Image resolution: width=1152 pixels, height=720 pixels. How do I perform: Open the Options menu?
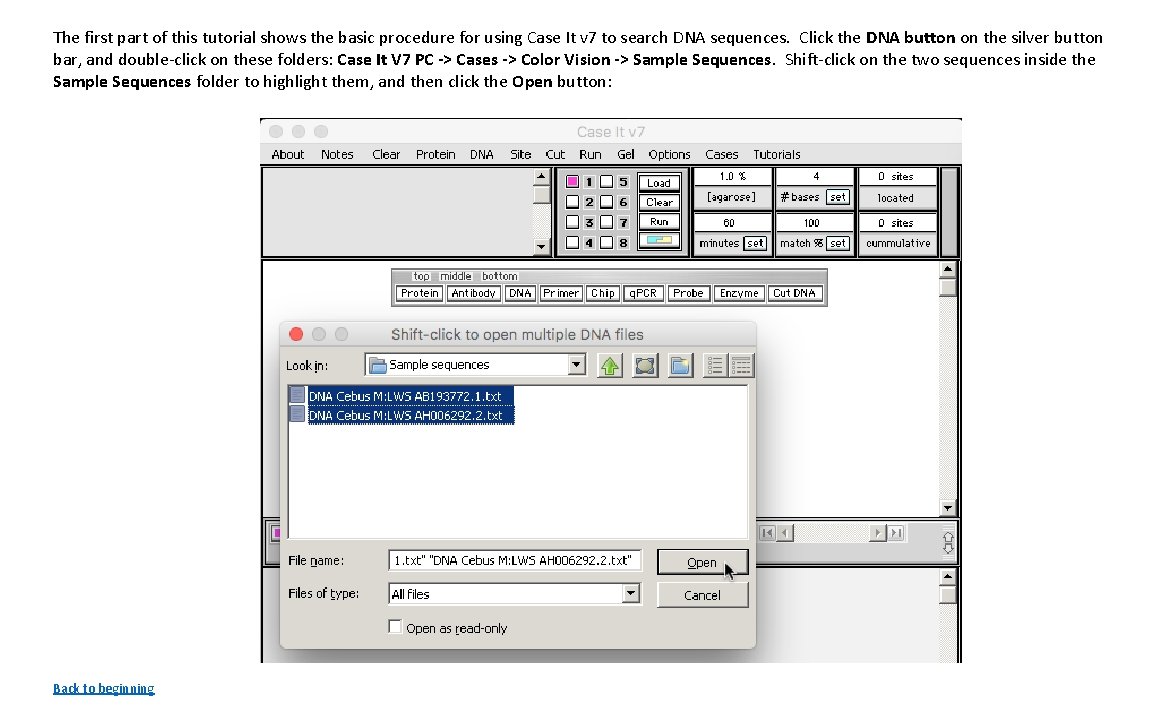point(669,154)
